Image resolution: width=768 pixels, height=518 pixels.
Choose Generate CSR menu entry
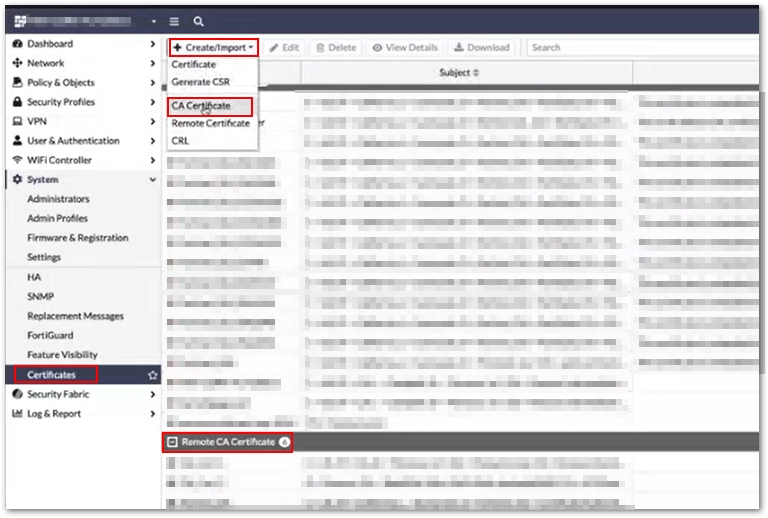200,82
